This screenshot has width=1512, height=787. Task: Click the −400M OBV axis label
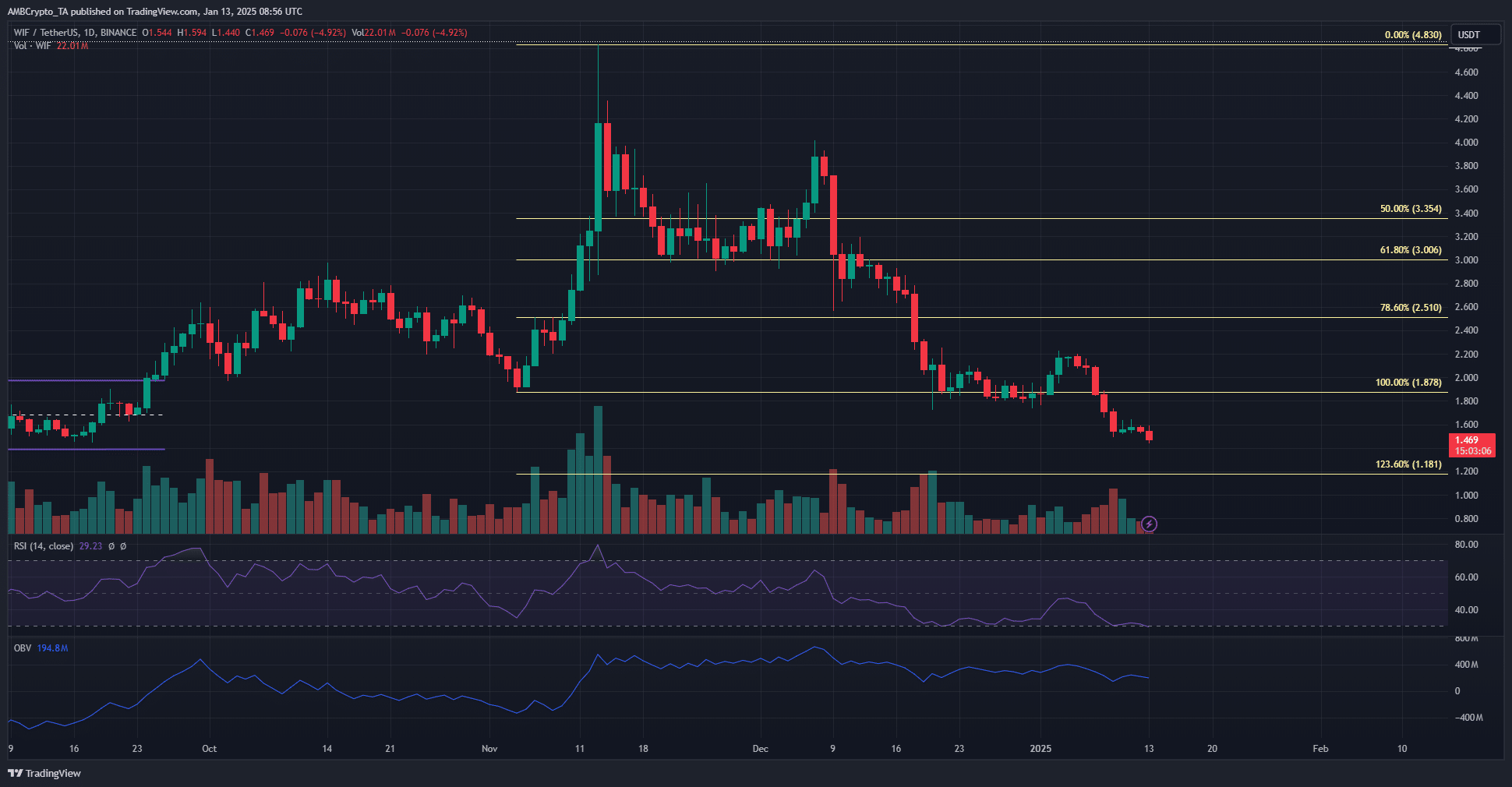pos(1468,718)
